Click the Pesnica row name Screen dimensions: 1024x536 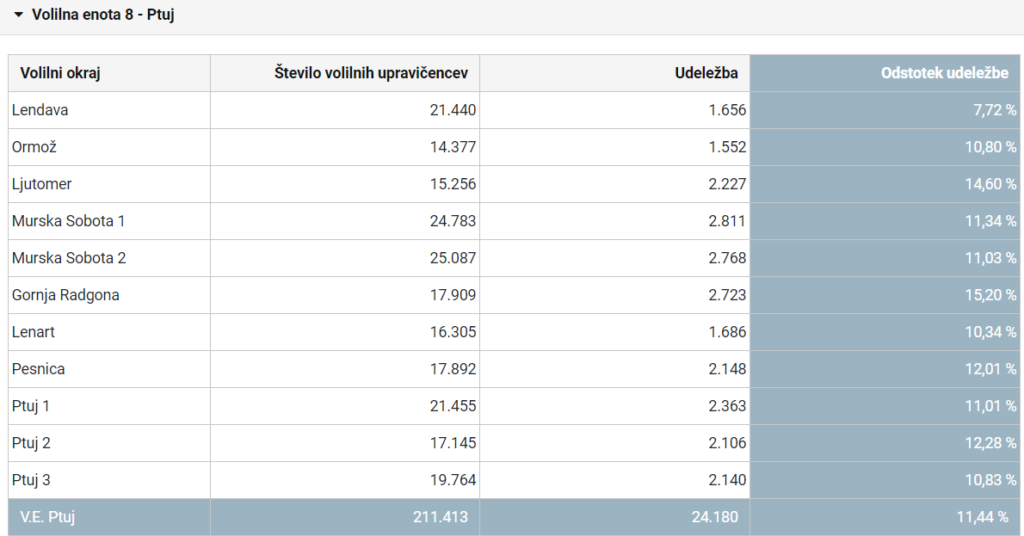(x=38, y=369)
